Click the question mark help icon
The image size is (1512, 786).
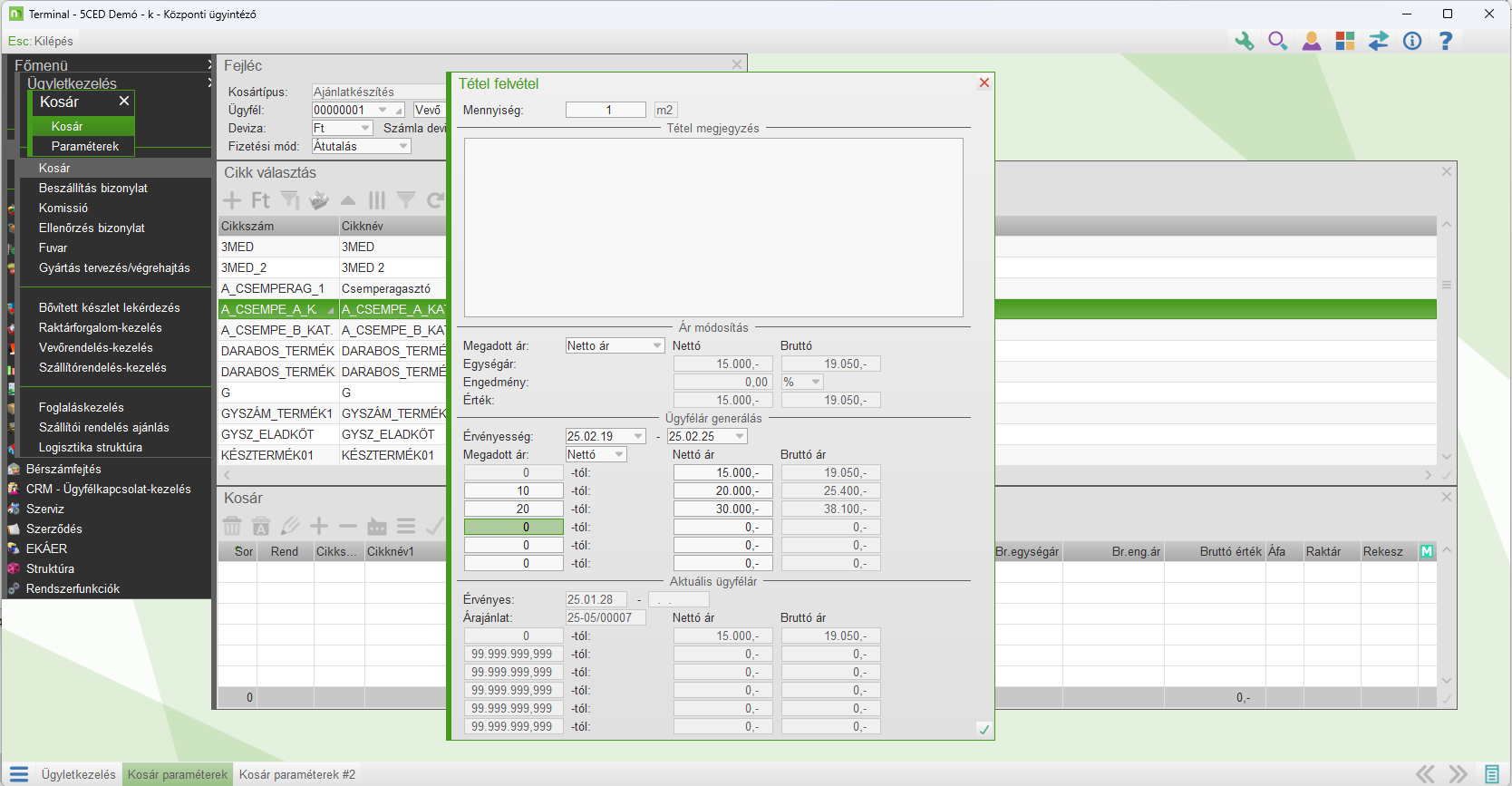(1445, 41)
